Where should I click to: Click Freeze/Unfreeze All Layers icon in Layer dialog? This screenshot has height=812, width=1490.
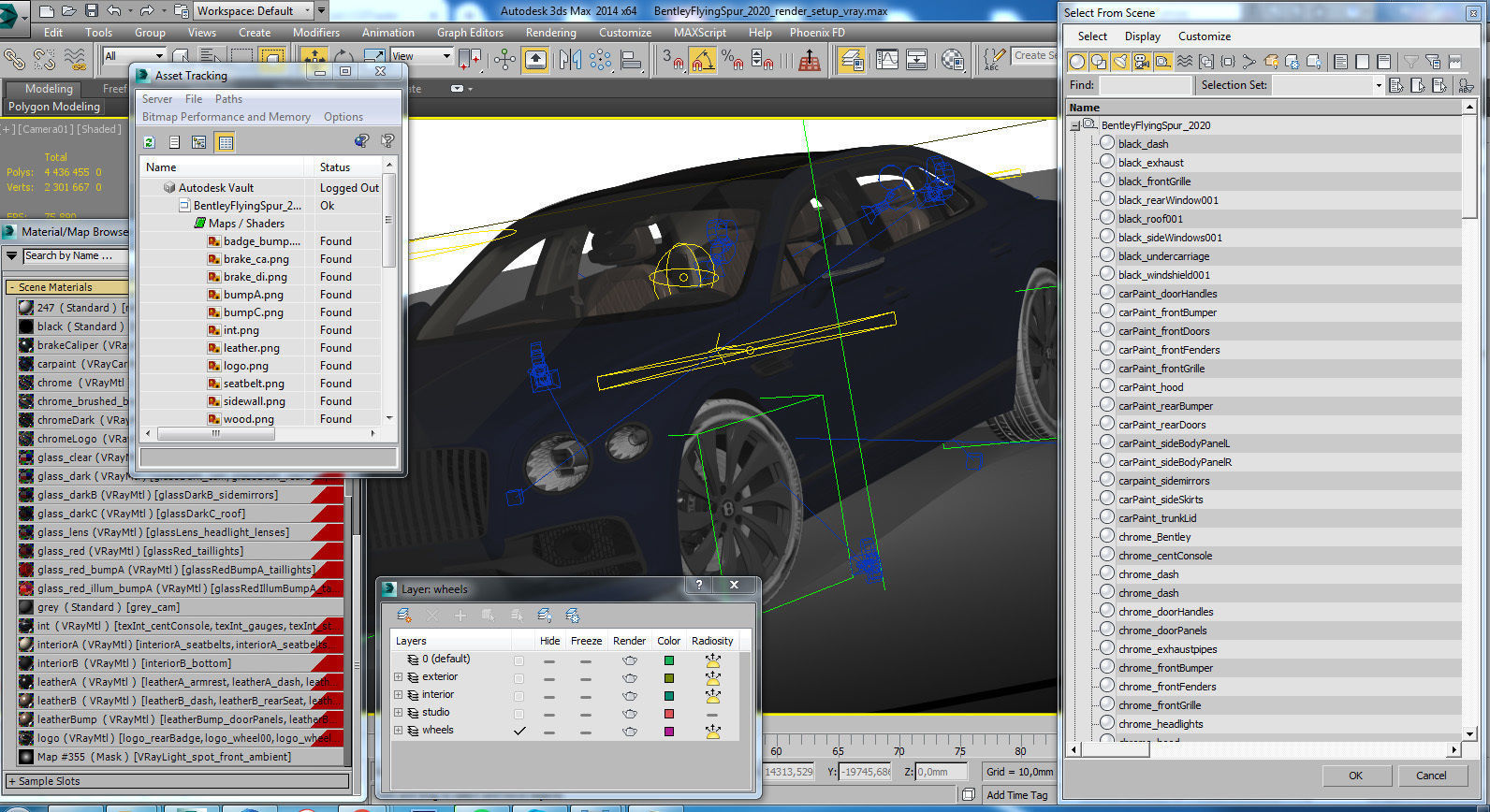click(573, 615)
